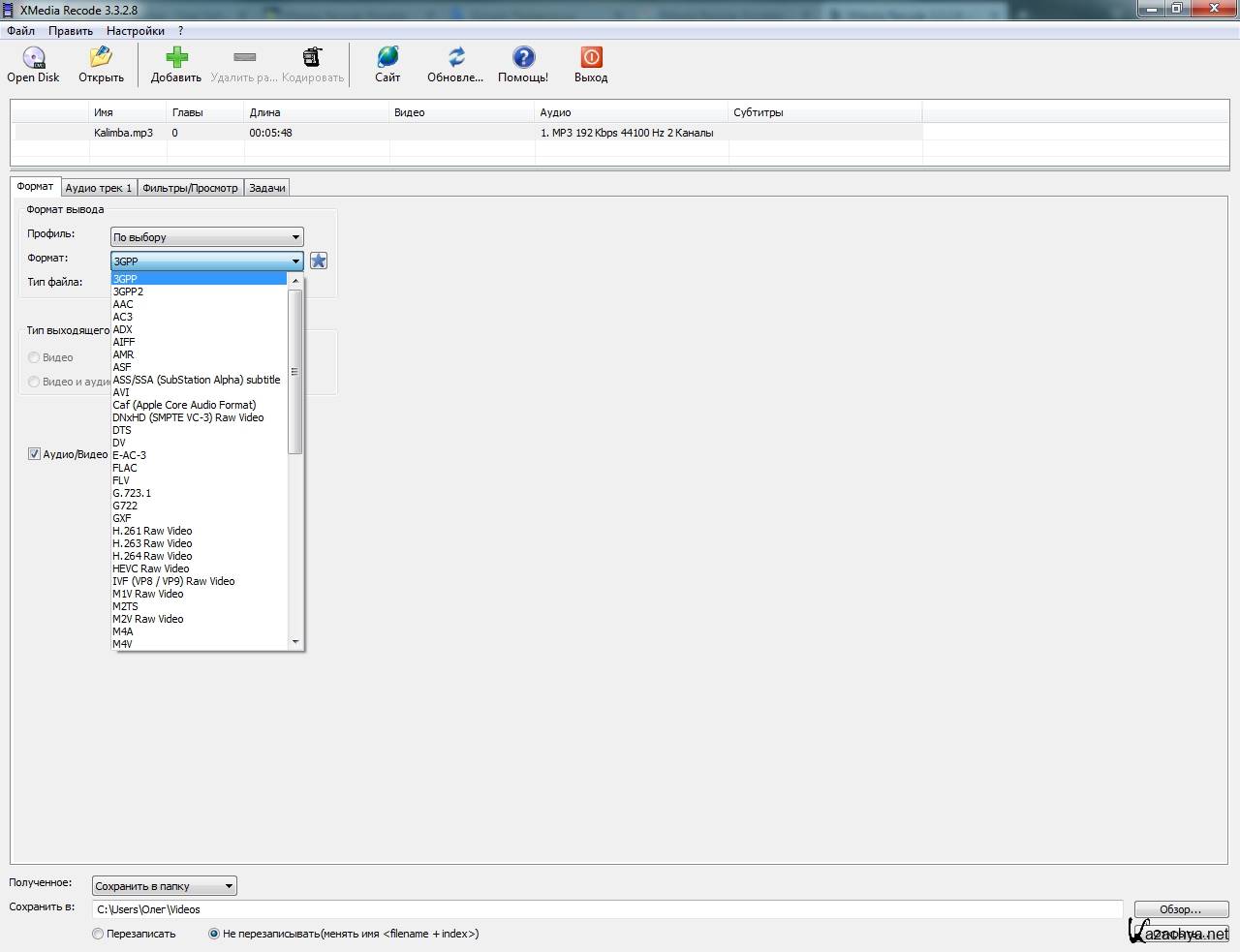Click the format list scrollbar down arrow
1240x952 pixels.
[x=295, y=641]
